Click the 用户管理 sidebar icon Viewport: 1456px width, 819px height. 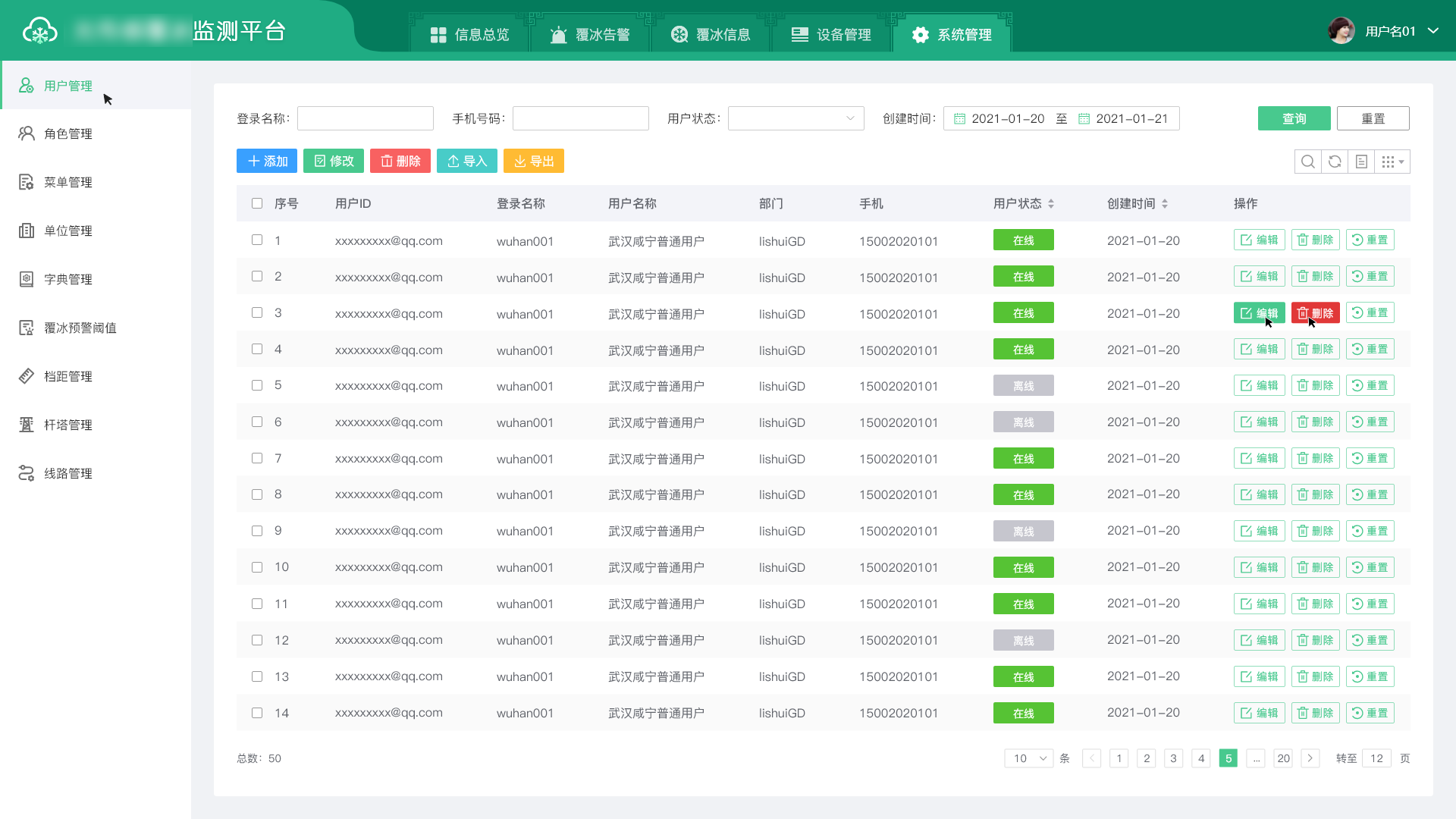click(27, 86)
